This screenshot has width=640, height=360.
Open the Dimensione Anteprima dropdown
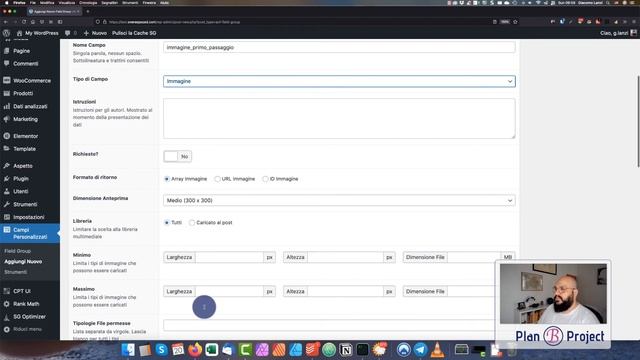click(339, 200)
